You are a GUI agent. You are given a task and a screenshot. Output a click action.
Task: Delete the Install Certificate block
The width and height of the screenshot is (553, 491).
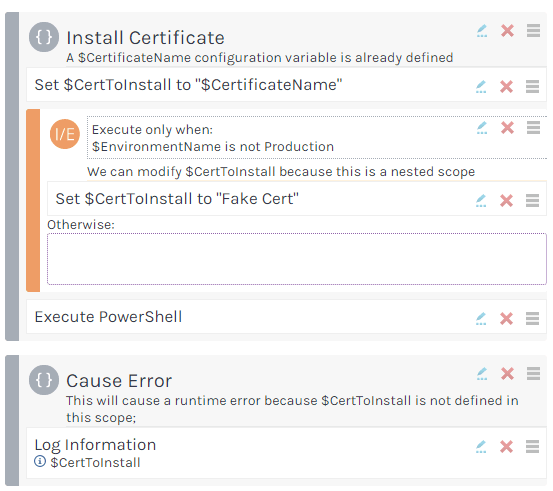click(x=507, y=31)
